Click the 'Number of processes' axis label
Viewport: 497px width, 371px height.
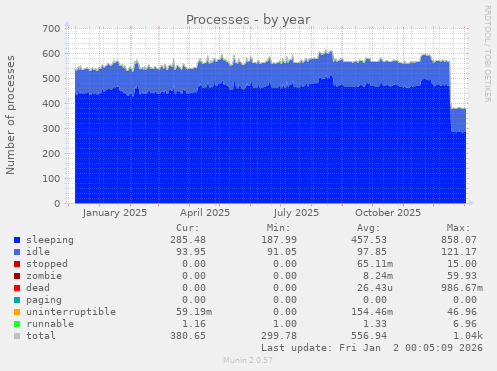(x=10, y=115)
